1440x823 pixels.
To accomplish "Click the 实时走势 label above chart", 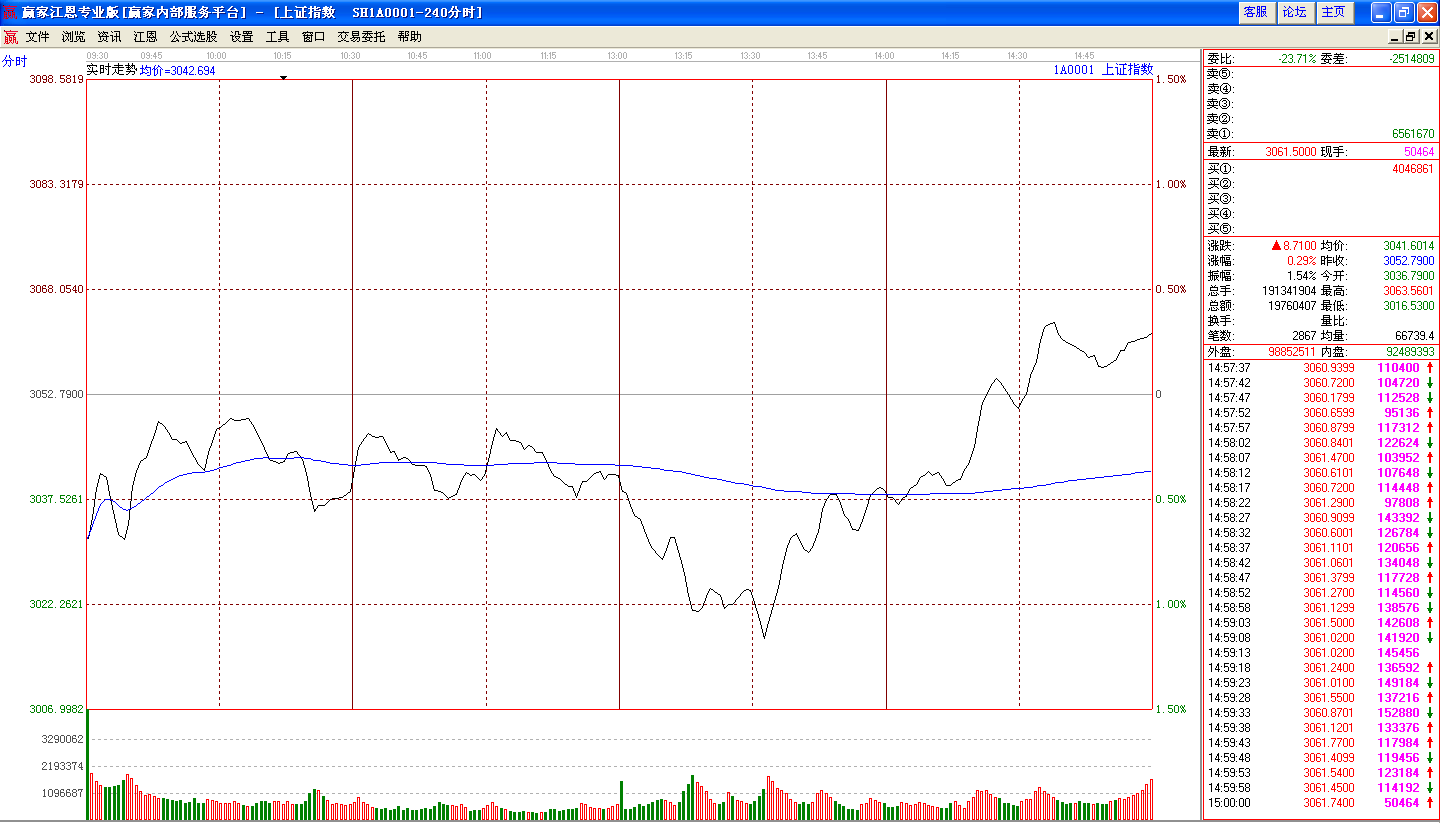I will [112, 70].
